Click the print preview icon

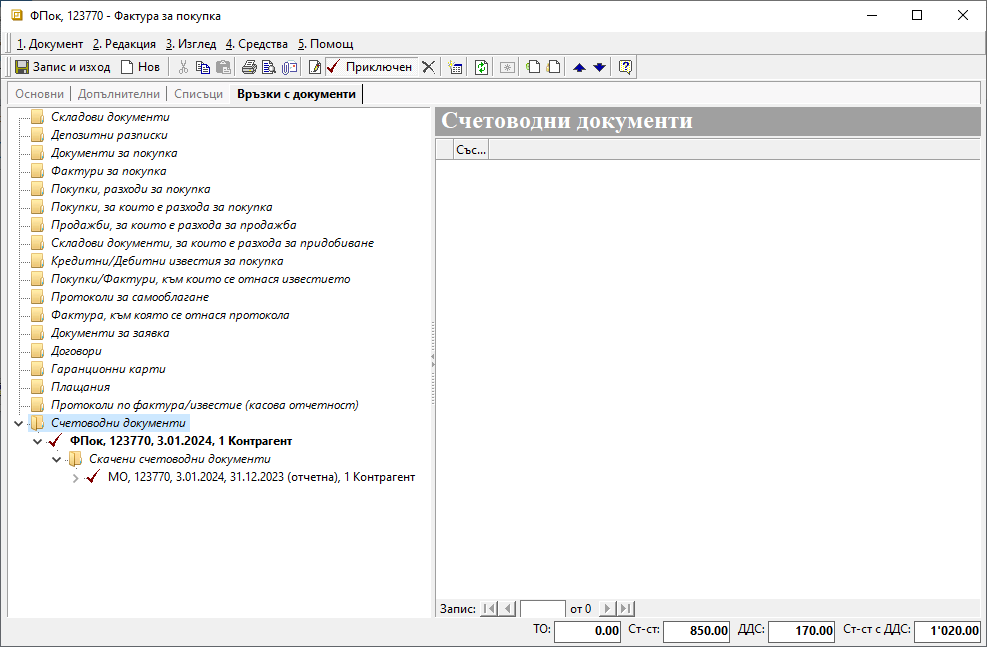(268, 67)
